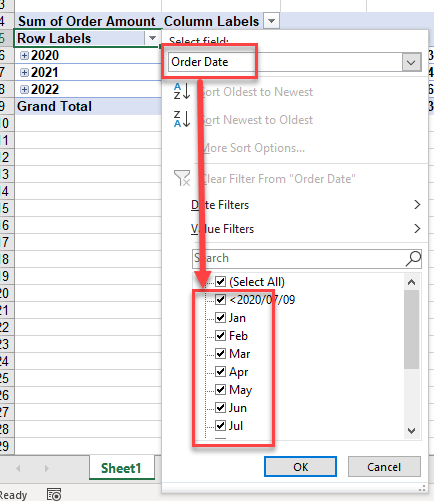Uncheck the Feb checkbox

[220, 335]
